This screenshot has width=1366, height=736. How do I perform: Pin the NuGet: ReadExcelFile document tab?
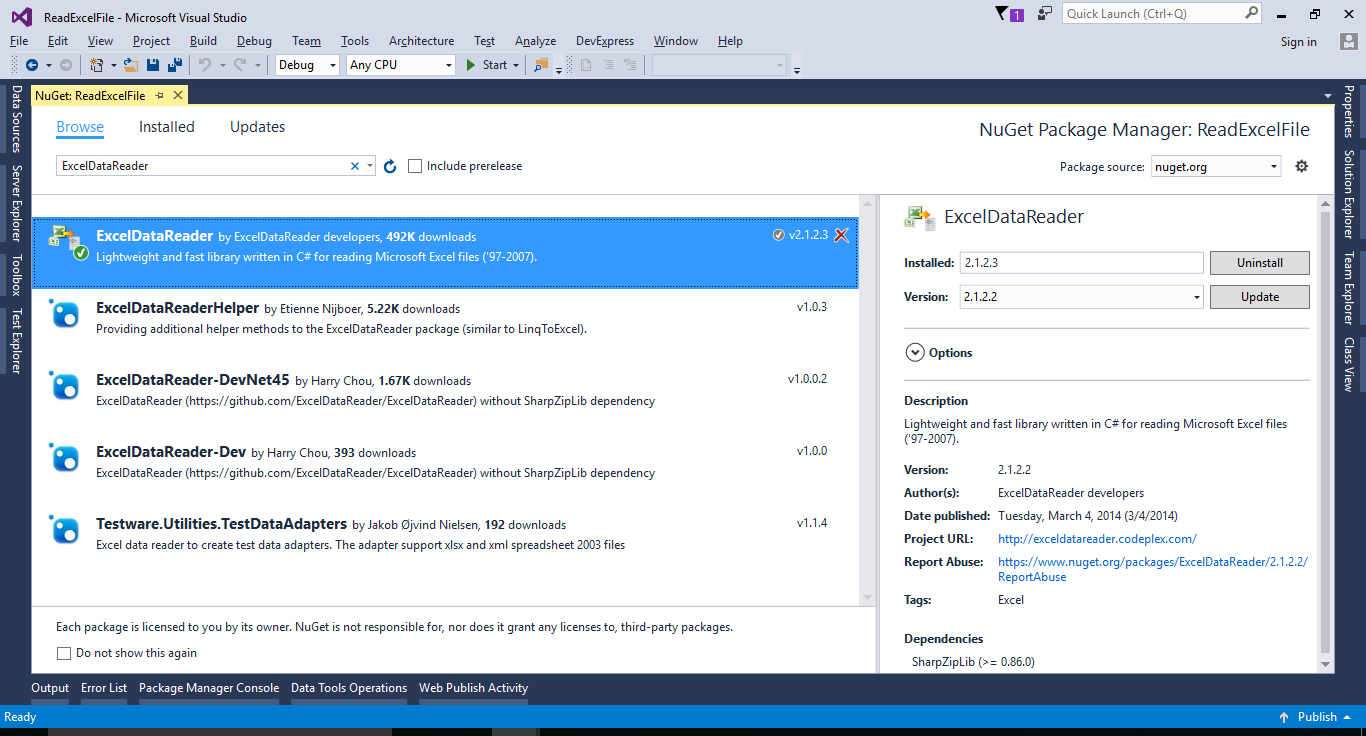[x=160, y=95]
